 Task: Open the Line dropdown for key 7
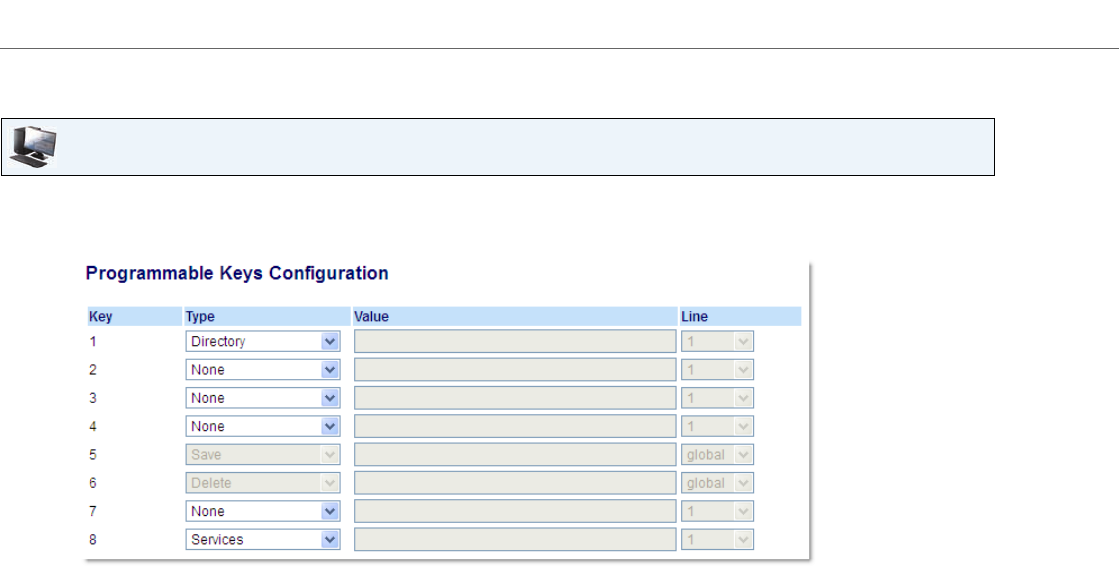pyautogui.click(x=717, y=511)
